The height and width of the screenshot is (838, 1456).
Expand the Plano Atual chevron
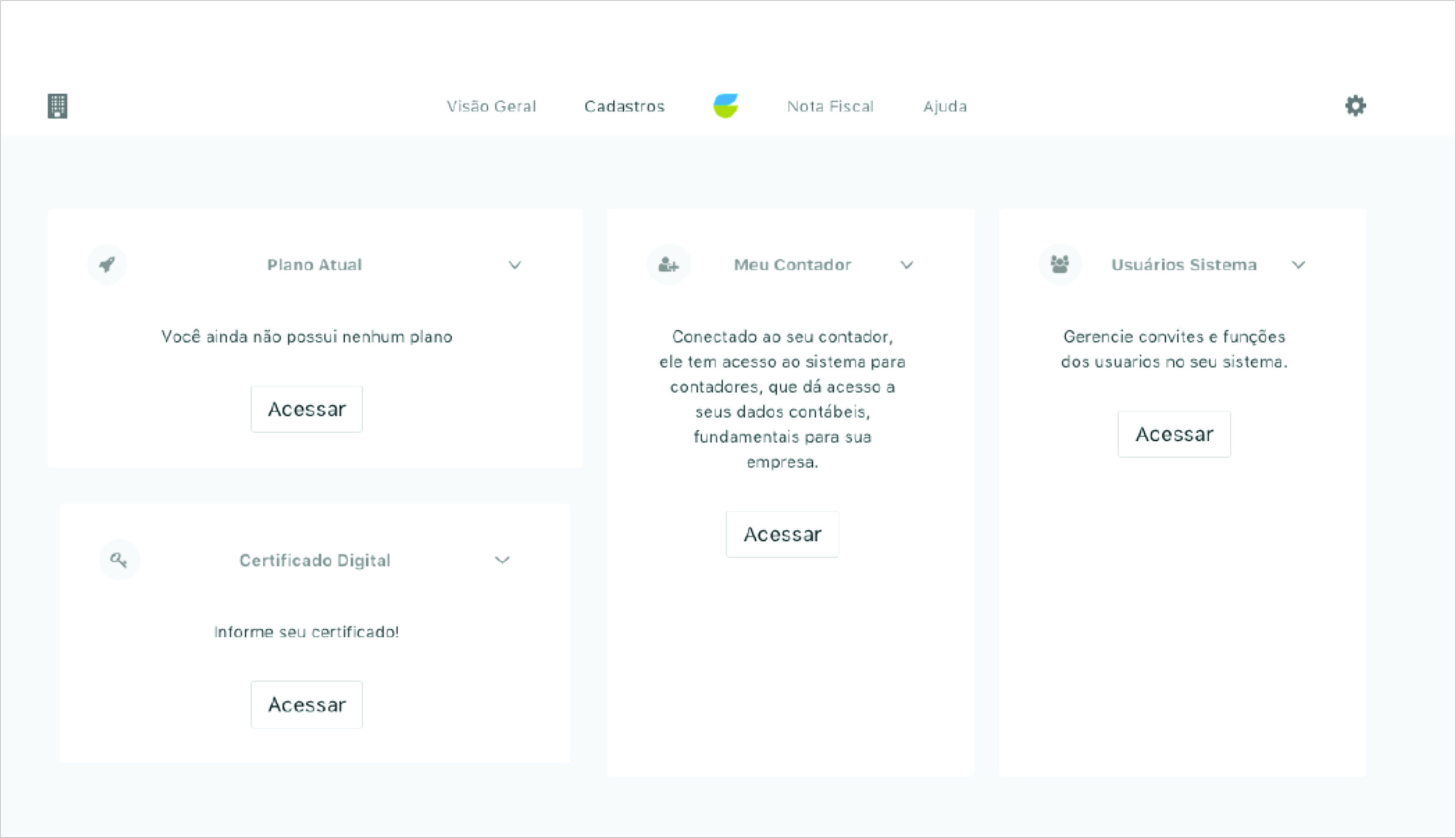click(x=515, y=265)
